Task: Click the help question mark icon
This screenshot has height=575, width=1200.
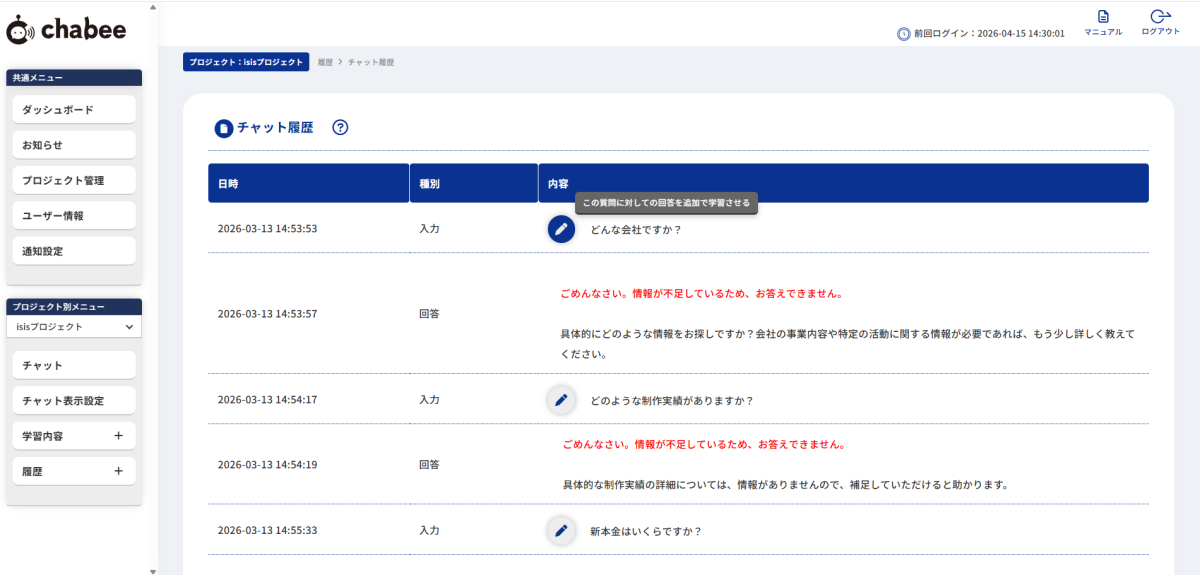Action: (340, 128)
